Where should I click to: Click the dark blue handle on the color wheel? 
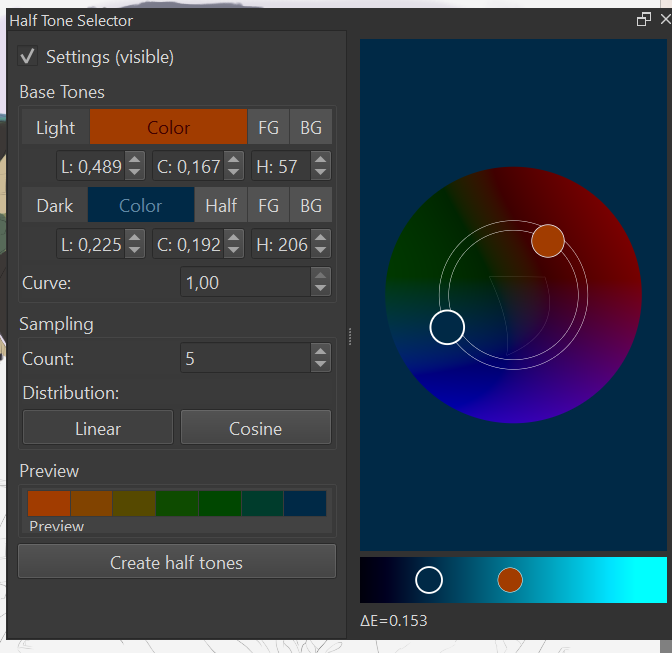[x=447, y=327]
